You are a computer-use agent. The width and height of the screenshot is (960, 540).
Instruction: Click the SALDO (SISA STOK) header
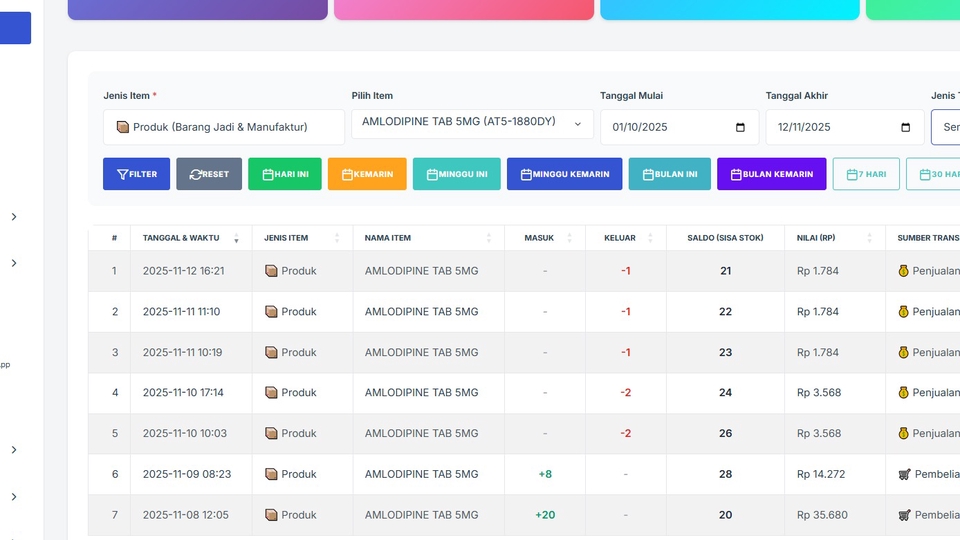(x=726, y=238)
